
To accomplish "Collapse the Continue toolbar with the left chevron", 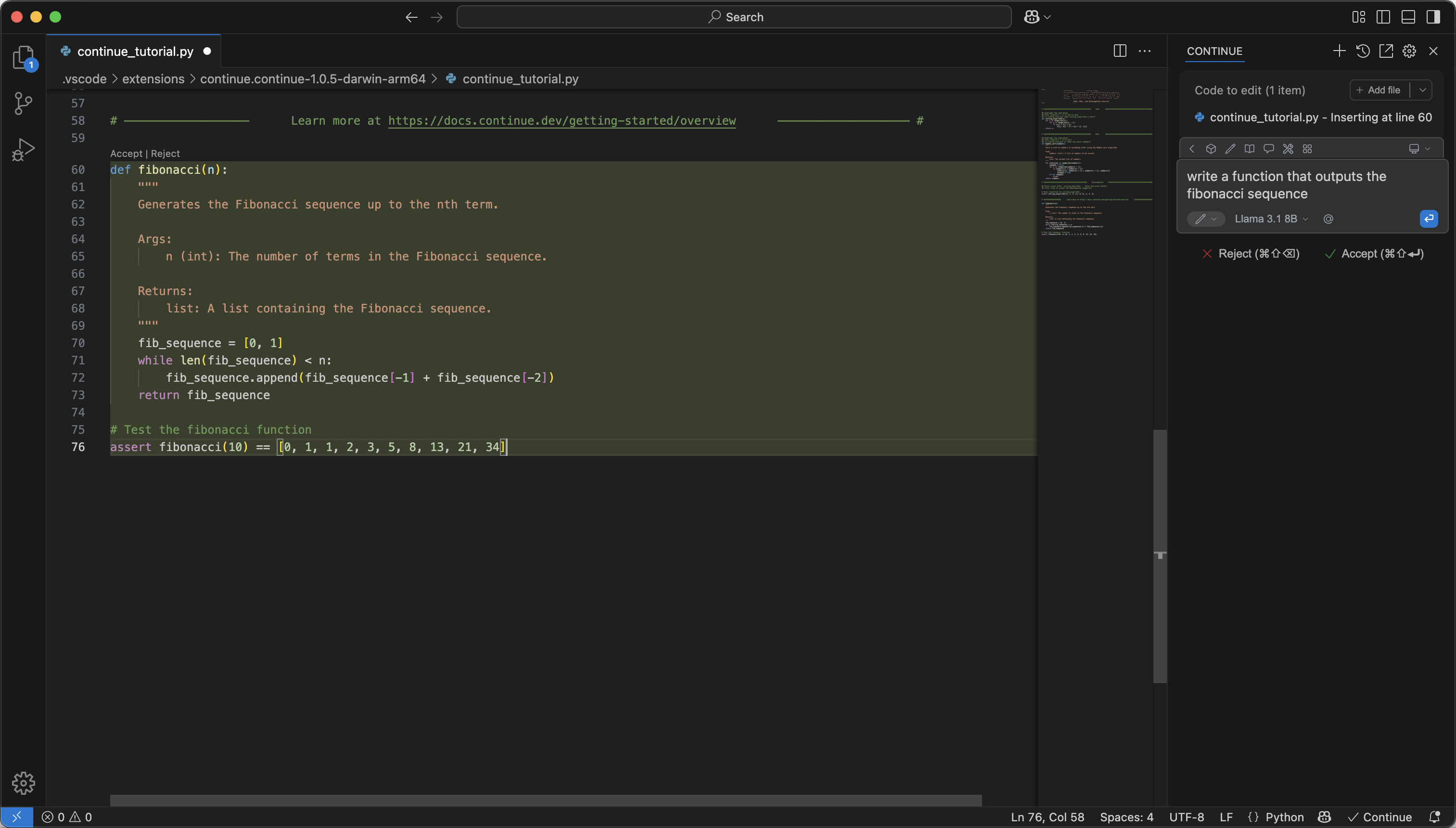I will [1192, 148].
